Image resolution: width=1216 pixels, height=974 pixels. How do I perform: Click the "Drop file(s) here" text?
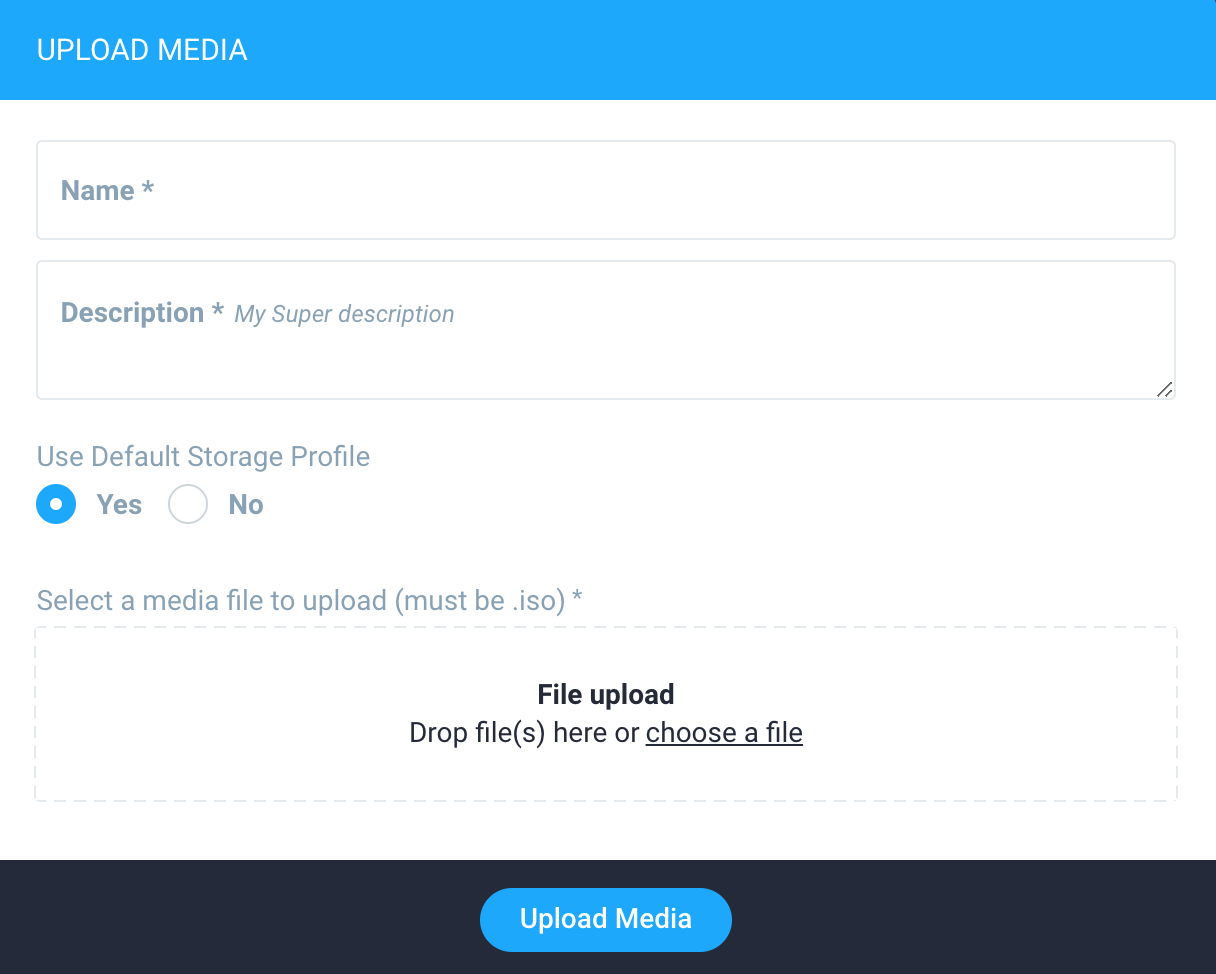tap(510, 733)
